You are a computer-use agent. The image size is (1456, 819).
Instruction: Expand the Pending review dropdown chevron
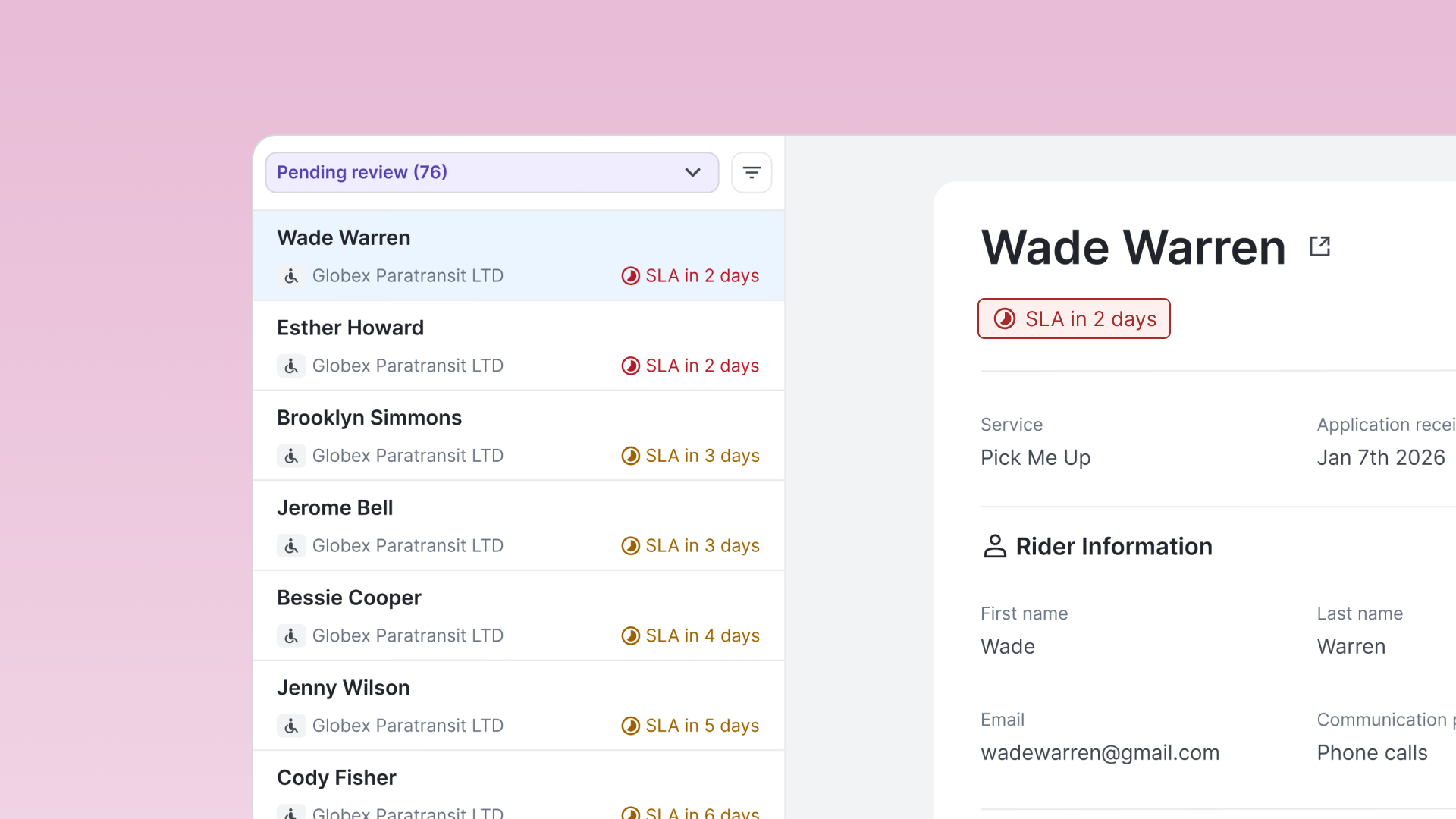[692, 173]
